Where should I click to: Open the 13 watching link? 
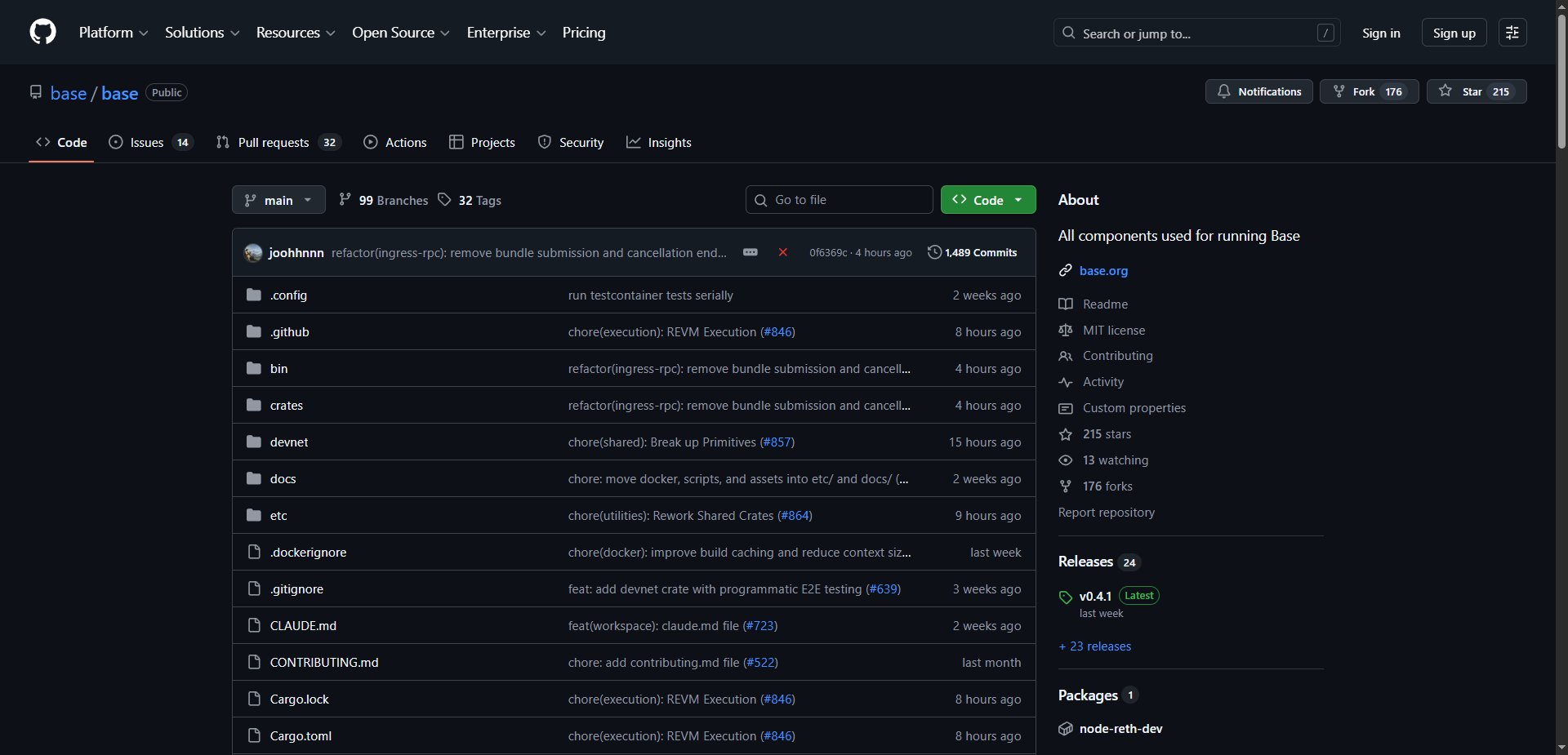coord(1103,460)
